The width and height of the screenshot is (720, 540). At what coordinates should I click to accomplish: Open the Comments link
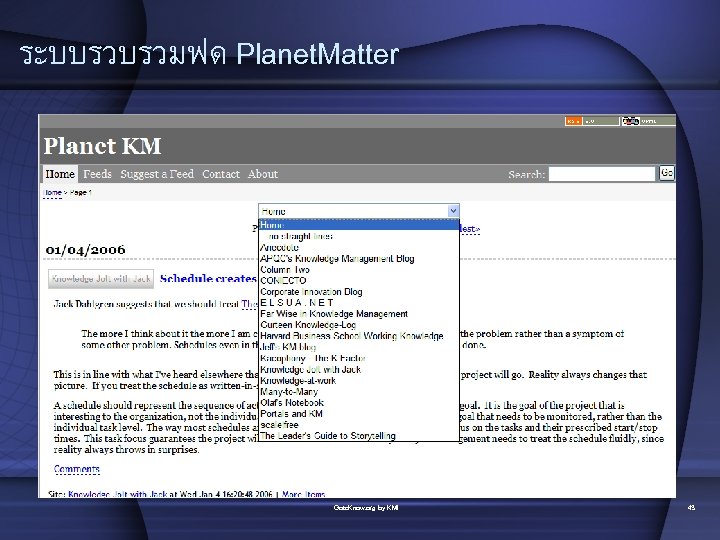77,469
